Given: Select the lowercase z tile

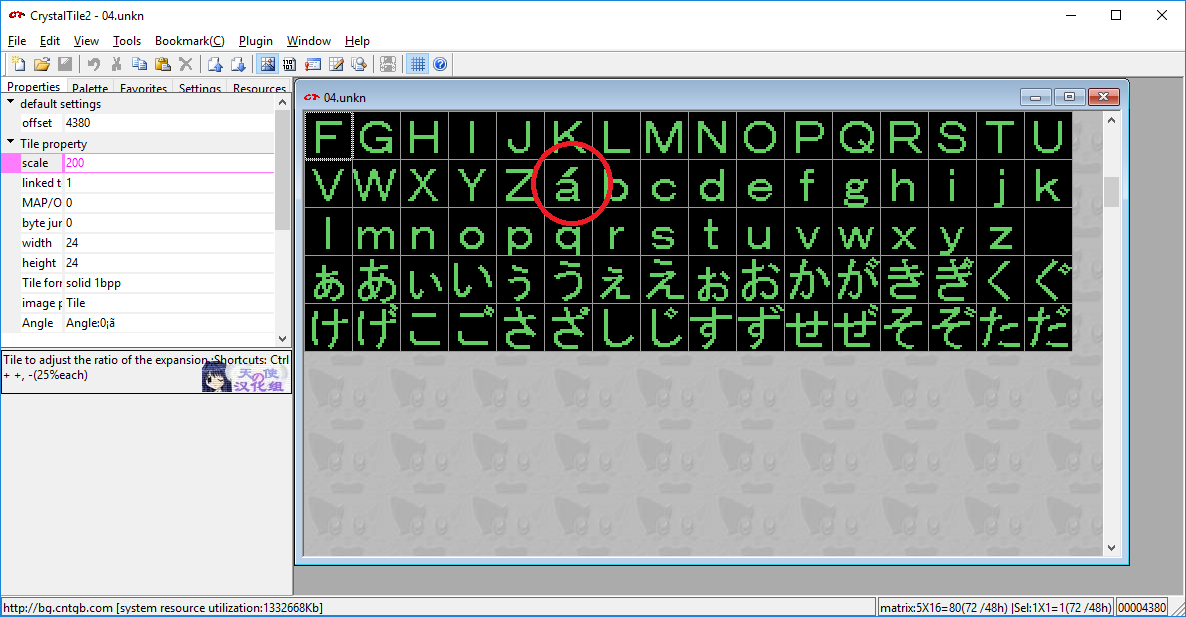Looking at the screenshot, I should (x=1000, y=231).
